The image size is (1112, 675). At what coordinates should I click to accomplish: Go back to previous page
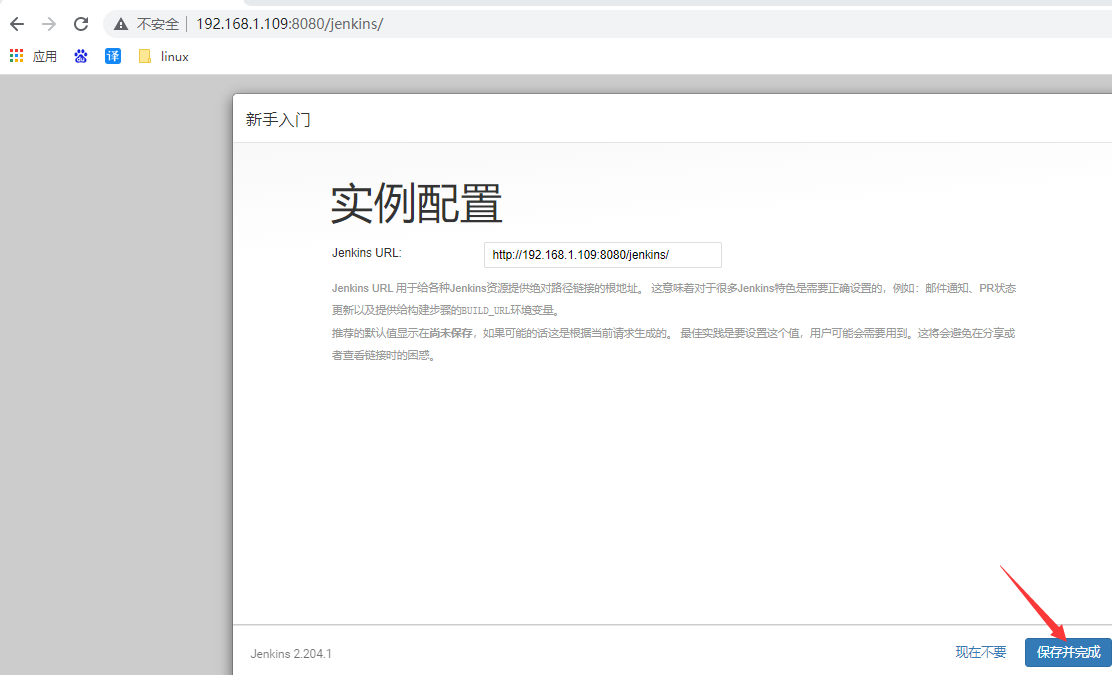pyautogui.click(x=17, y=24)
